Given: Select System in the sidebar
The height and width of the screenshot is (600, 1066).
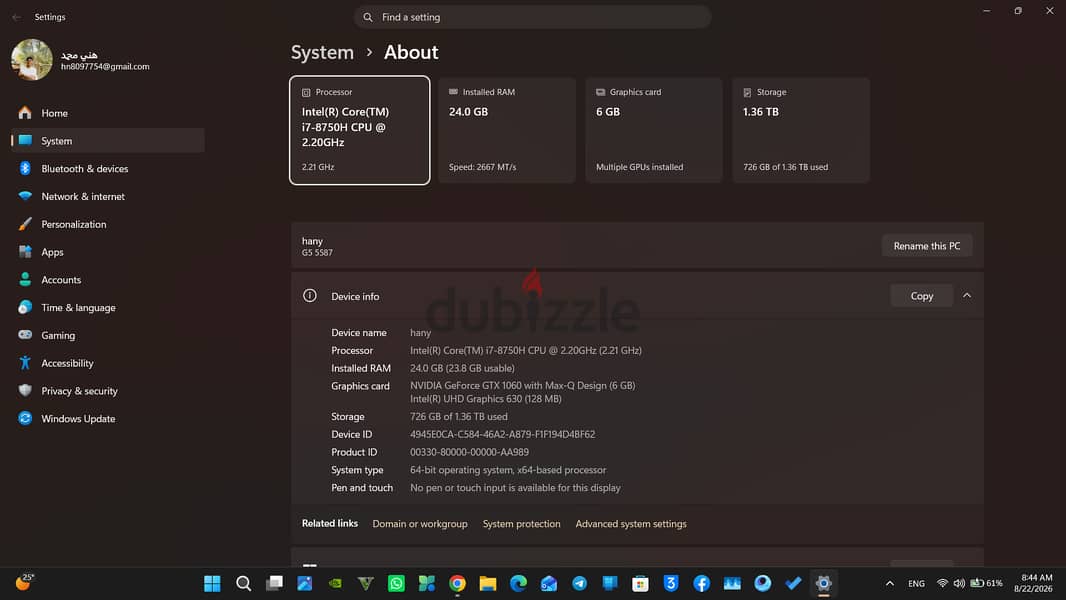Looking at the screenshot, I should pos(107,141).
